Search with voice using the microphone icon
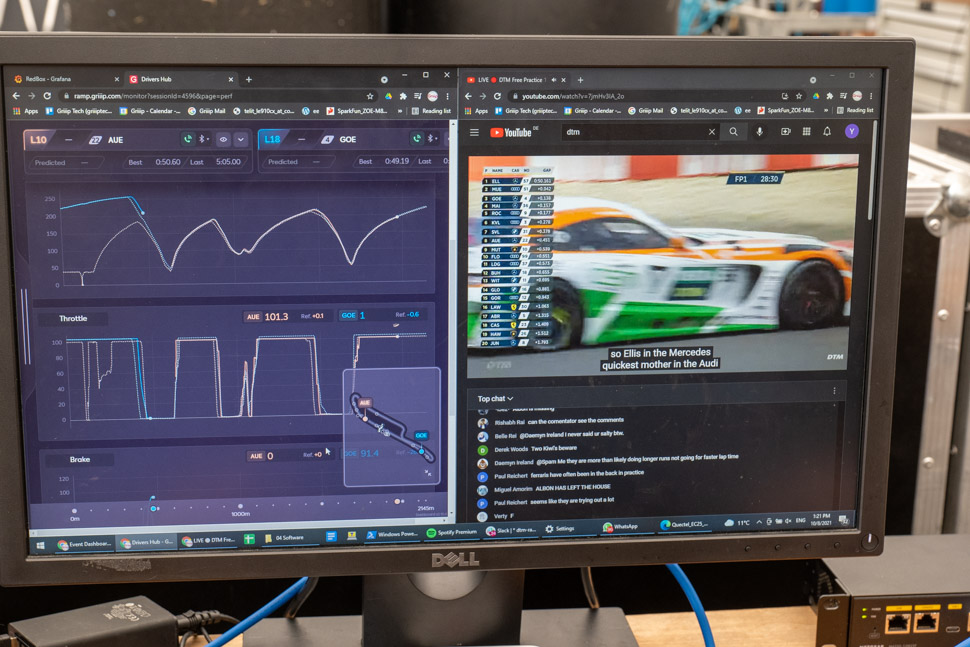Screen dimensions: 970x647 [760, 132]
